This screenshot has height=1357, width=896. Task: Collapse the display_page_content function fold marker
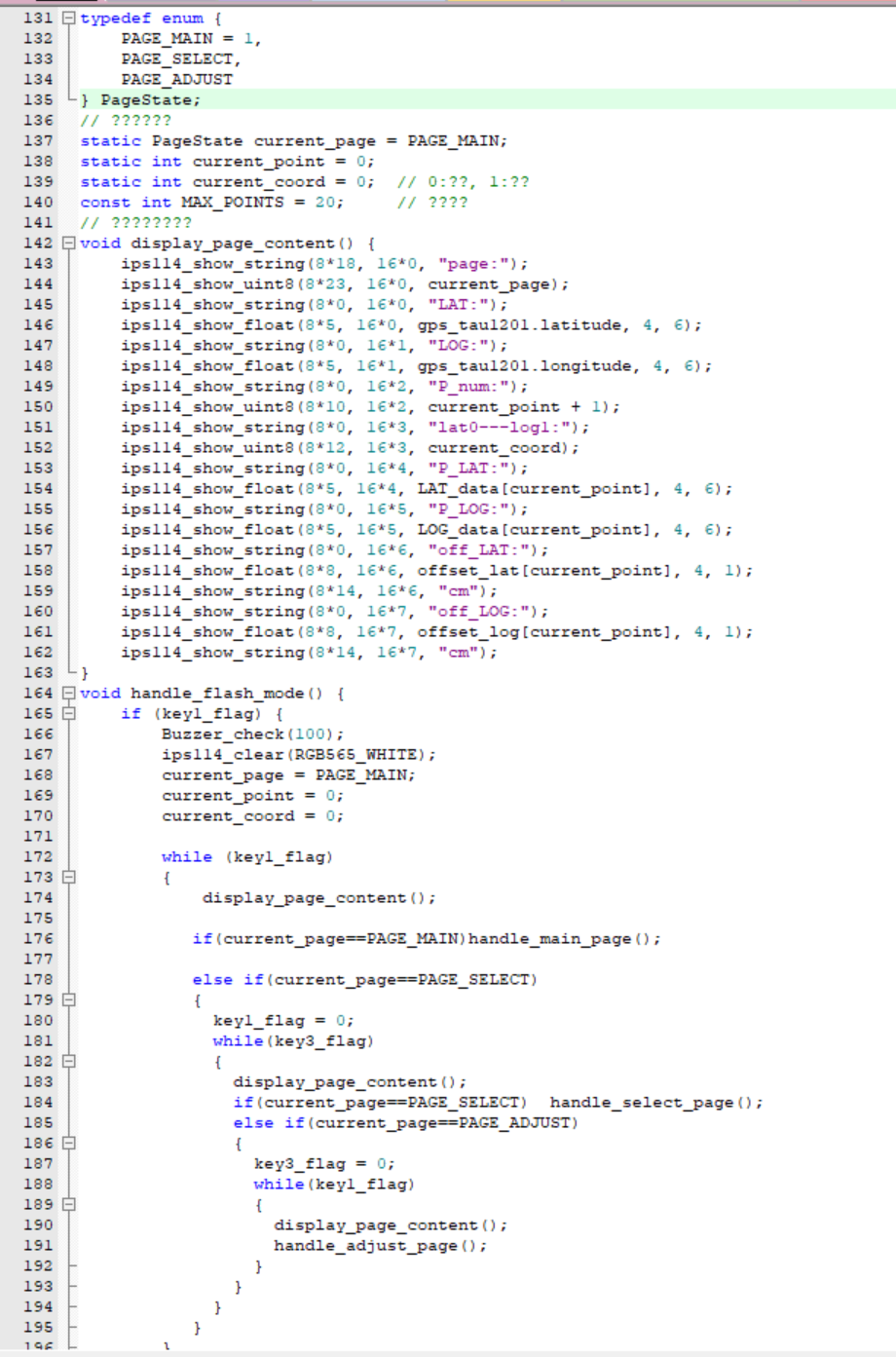click(x=68, y=243)
